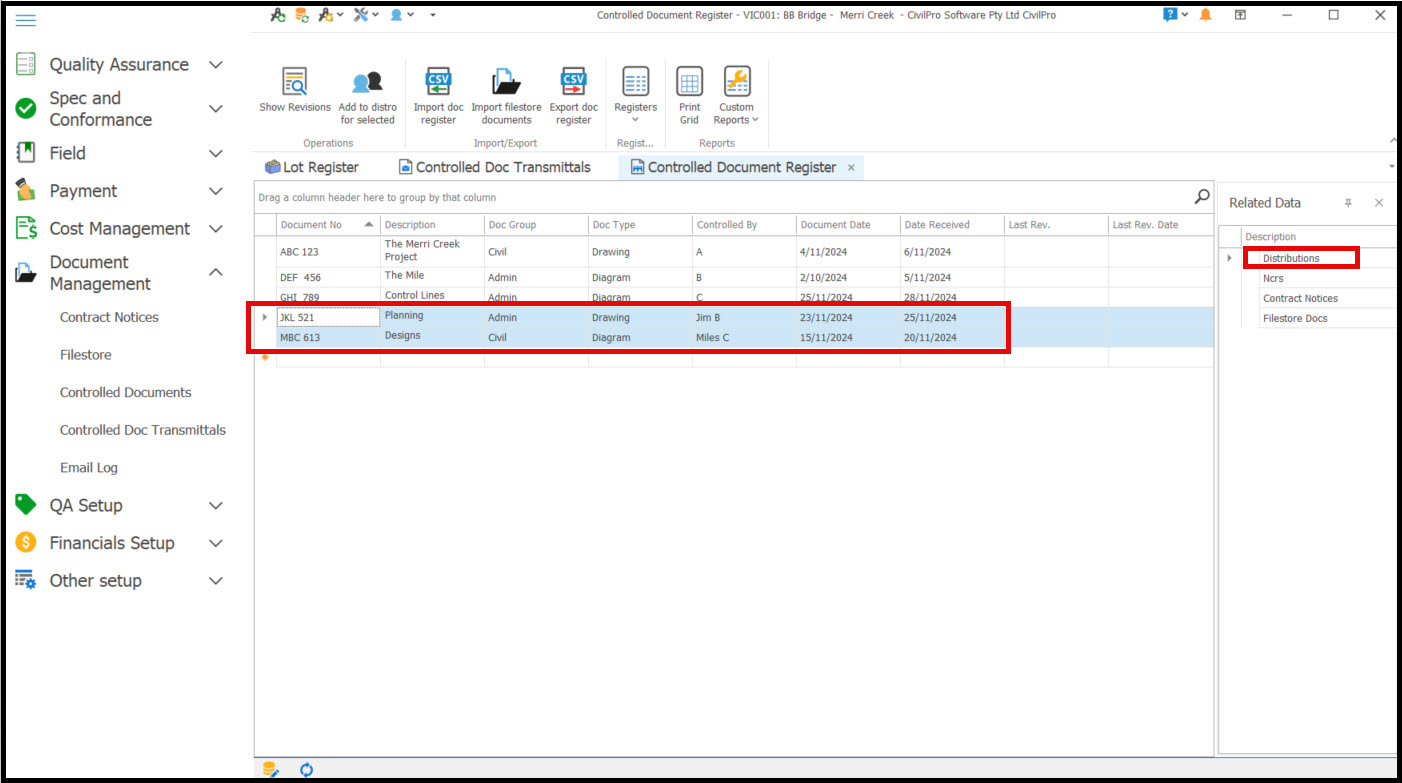Click the grid search magnifier icon
1402x783 pixels.
(1202, 197)
